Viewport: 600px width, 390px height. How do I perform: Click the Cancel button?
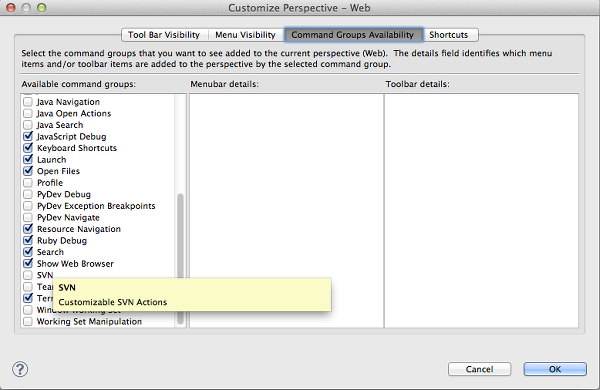(x=479, y=369)
